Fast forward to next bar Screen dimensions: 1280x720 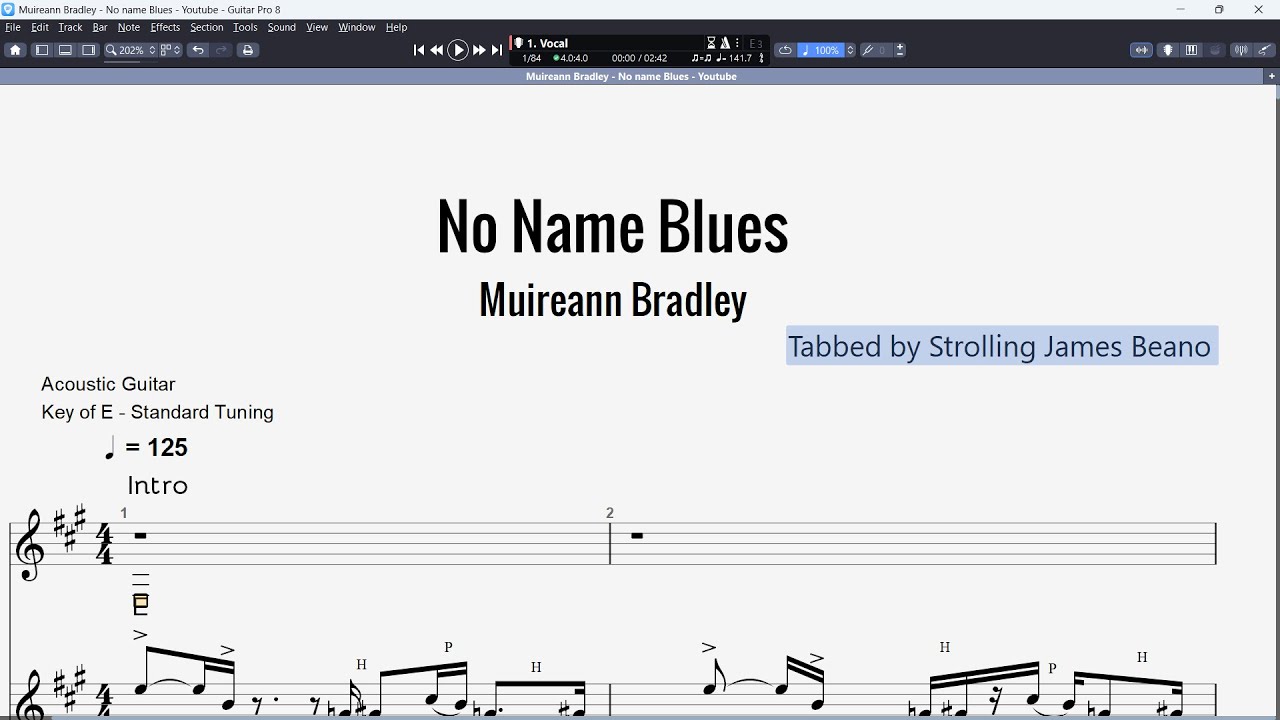click(x=479, y=50)
